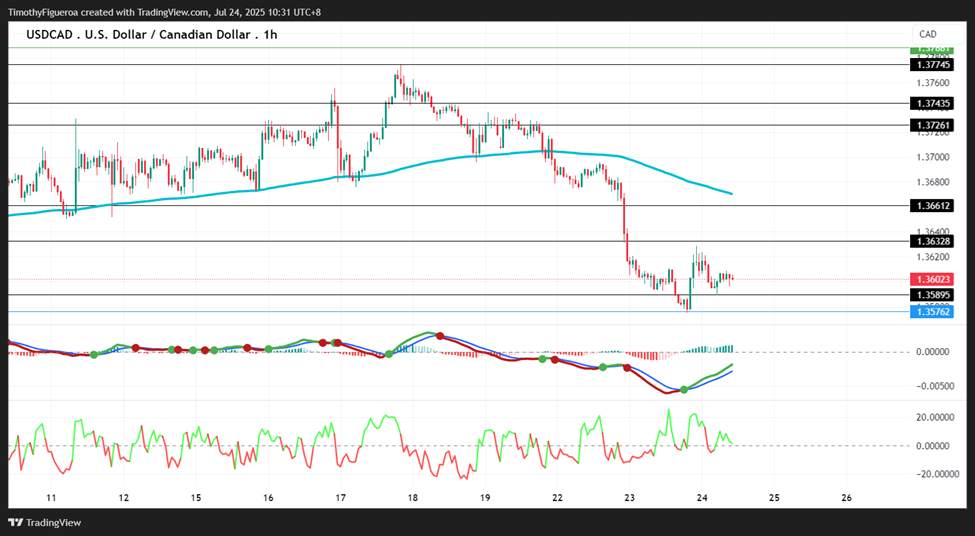
Task: Click the USDCAD chart title text
Action: point(152,35)
